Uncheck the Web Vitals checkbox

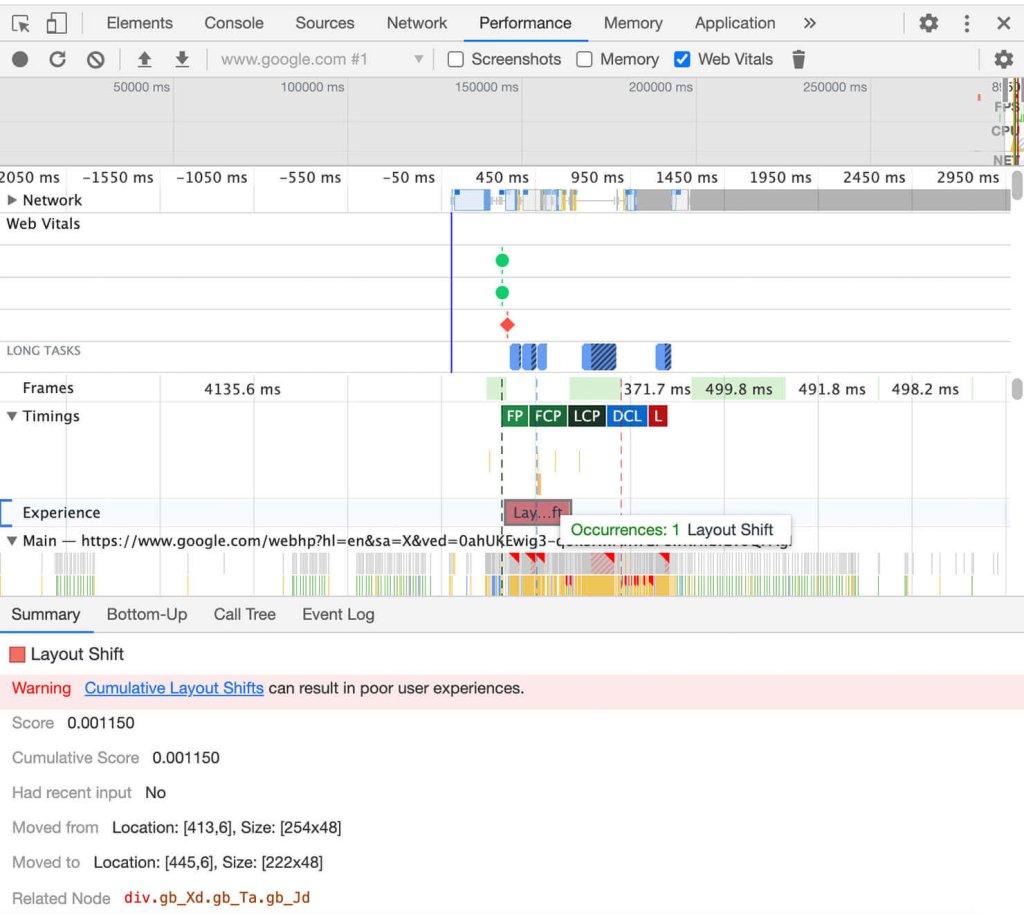[682, 59]
